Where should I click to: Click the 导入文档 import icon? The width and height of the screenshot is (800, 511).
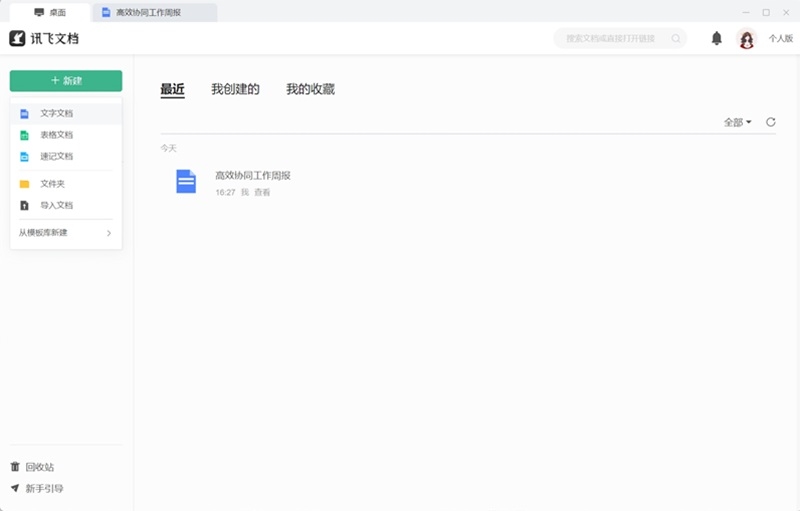point(24,206)
